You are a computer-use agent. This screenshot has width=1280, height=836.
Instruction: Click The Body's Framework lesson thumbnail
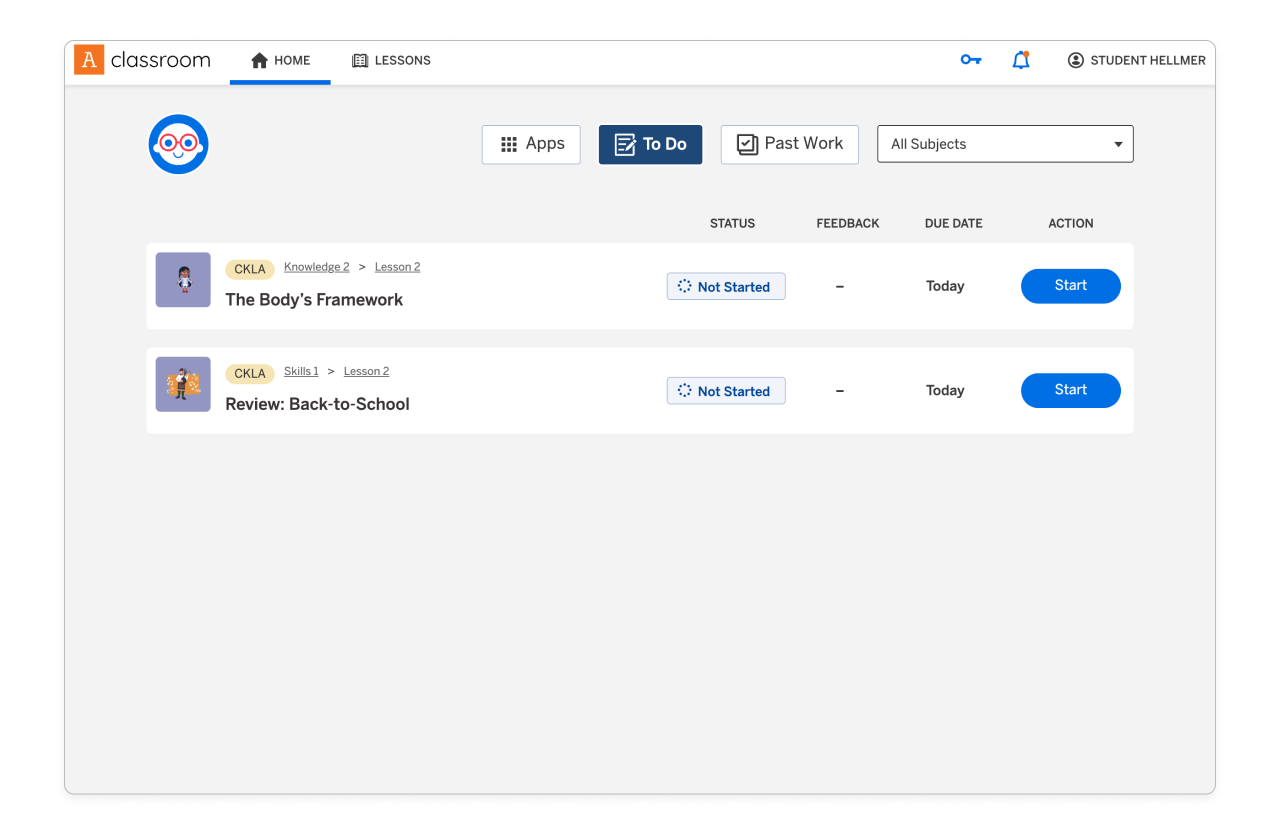click(x=183, y=280)
